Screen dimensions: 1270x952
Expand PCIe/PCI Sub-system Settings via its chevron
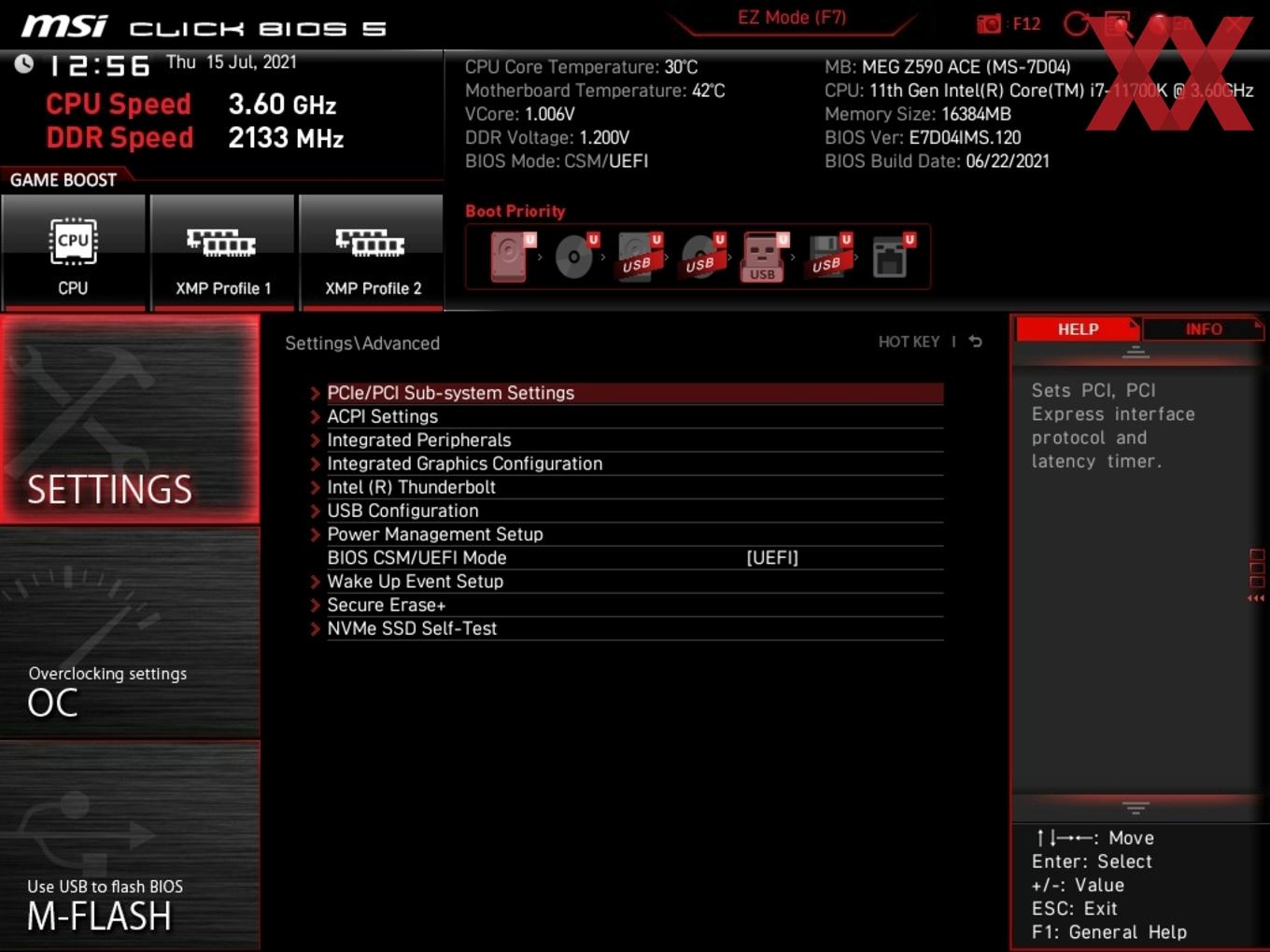coord(316,393)
